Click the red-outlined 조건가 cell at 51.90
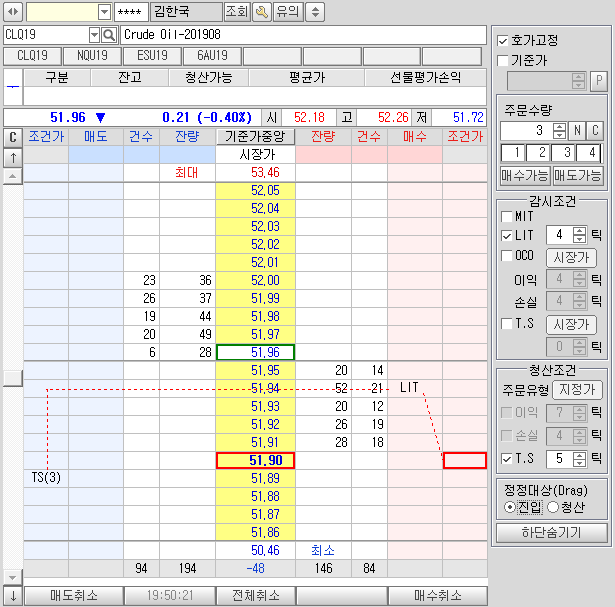 (x=465, y=460)
